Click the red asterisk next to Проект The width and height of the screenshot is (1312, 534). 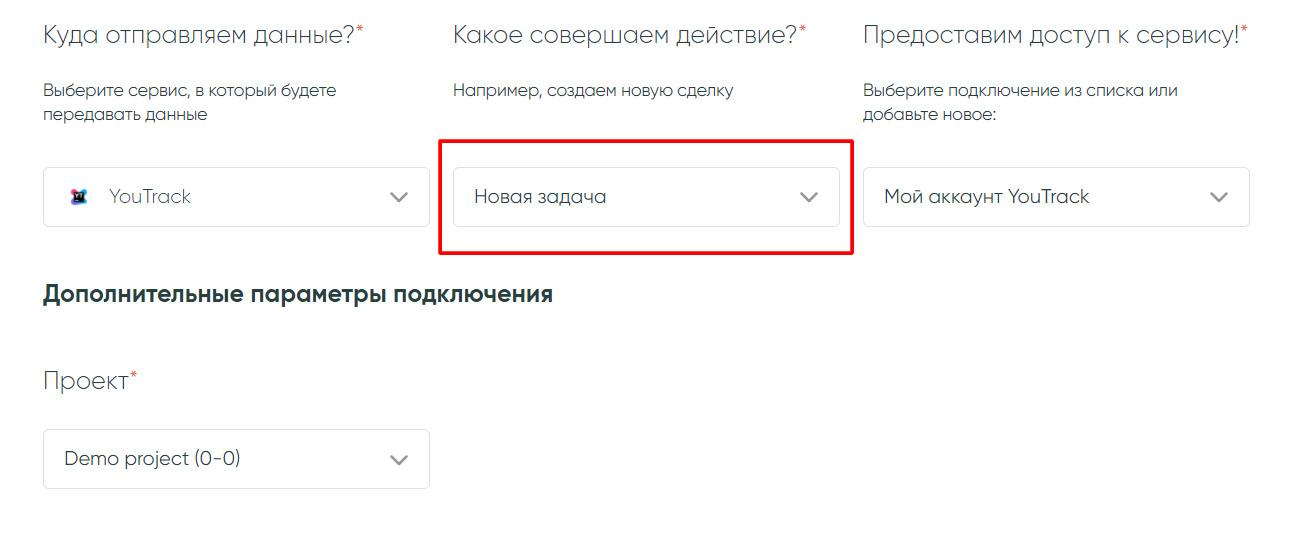134,376
